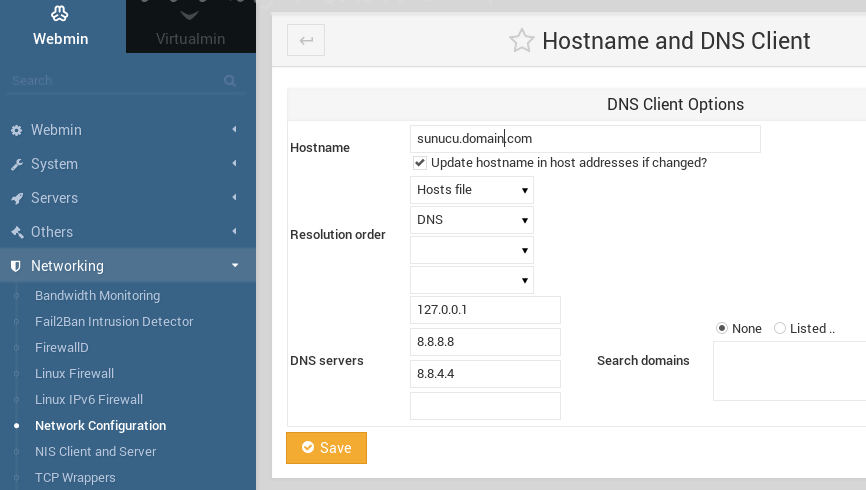This screenshot has height=490, width=866.
Task: Click the back arrow button
Action: point(306,41)
